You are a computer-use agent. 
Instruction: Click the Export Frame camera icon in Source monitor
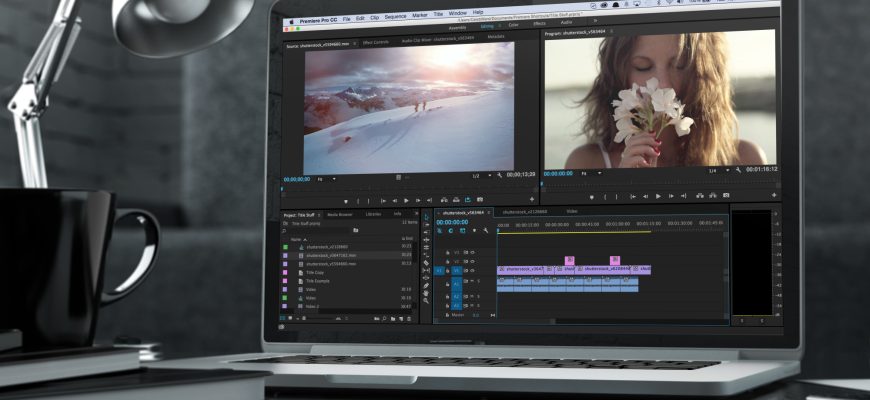[x=480, y=200]
